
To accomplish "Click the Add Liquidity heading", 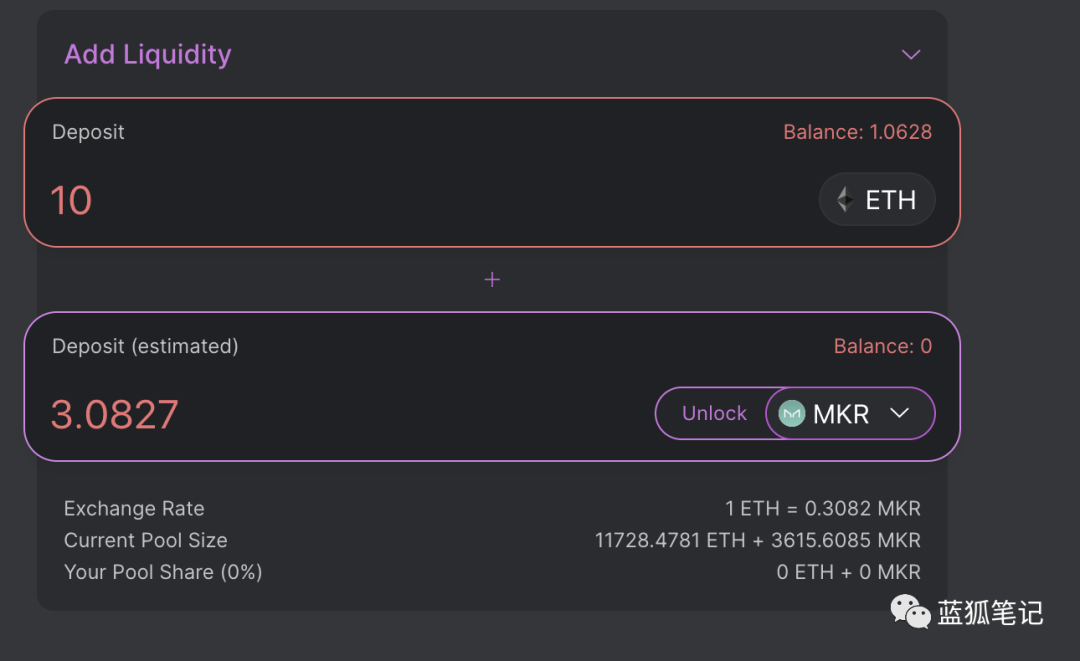I will (x=147, y=54).
